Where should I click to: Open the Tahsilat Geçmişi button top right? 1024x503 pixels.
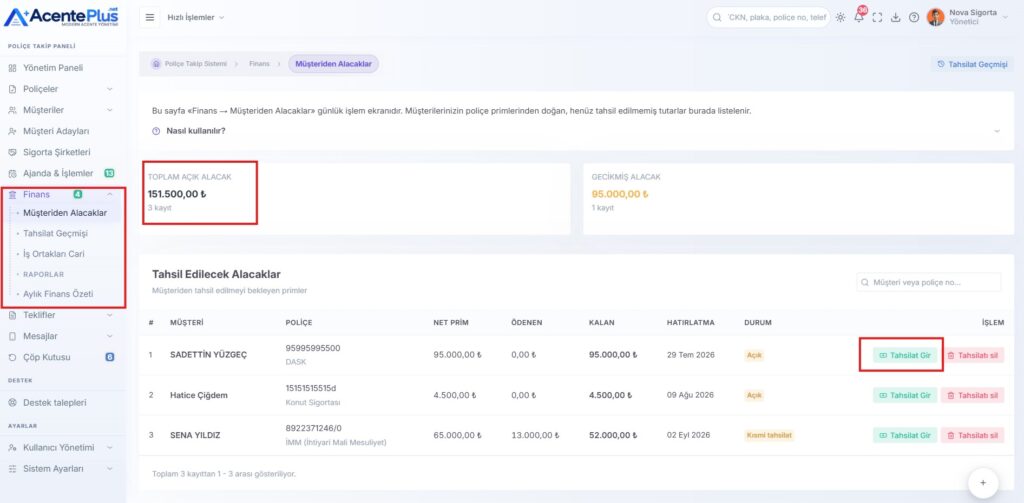click(972, 64)
